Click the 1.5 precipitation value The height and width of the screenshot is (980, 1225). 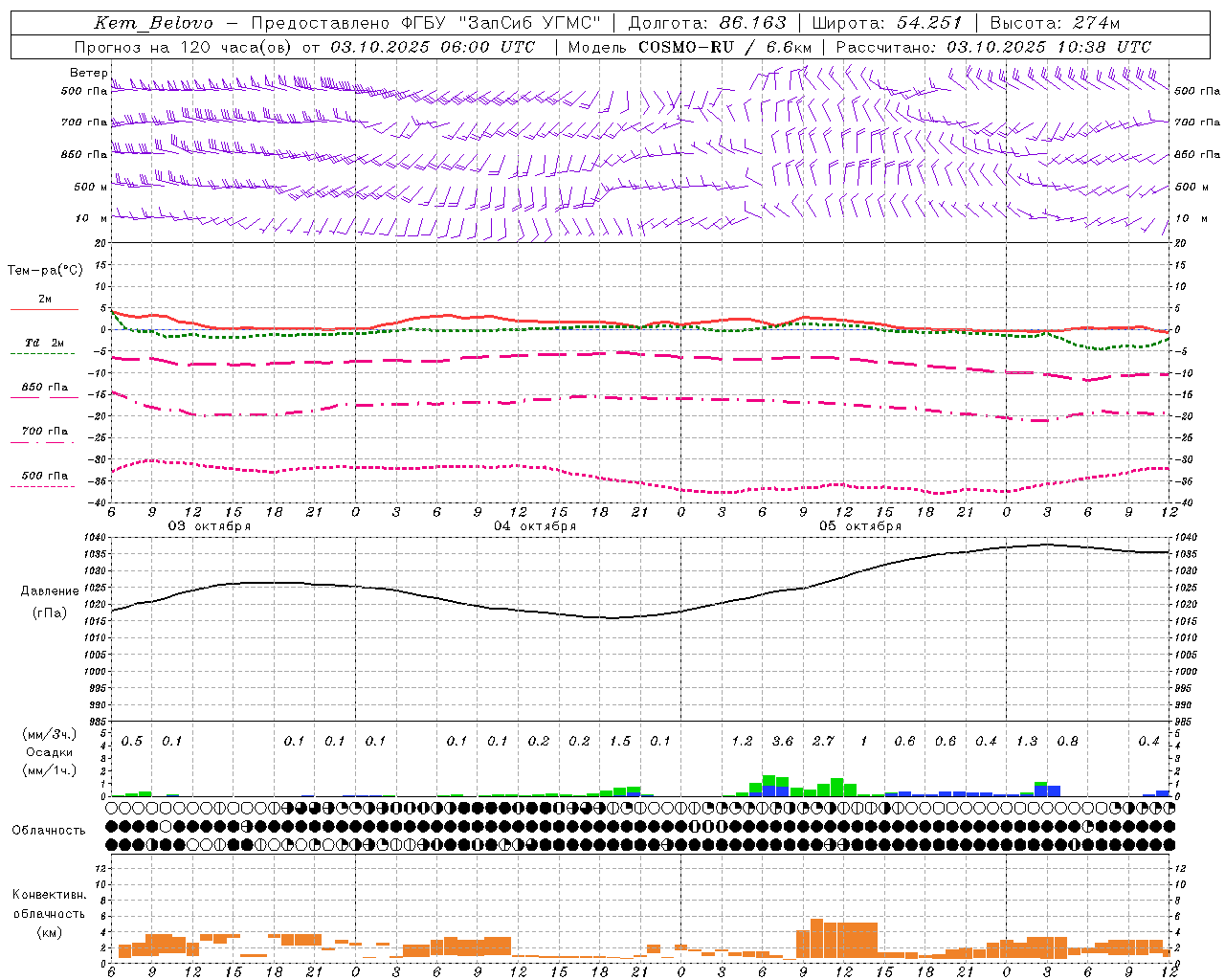pyautogui.click(x=620, y=742)
